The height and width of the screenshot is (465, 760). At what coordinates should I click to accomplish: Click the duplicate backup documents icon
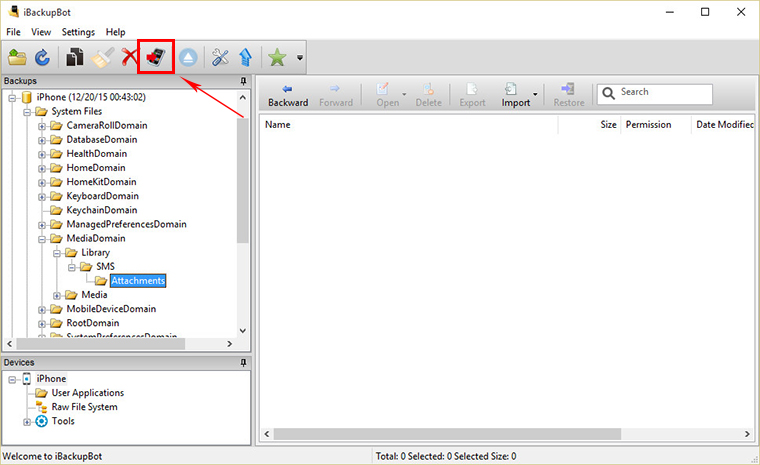(75, 57)
